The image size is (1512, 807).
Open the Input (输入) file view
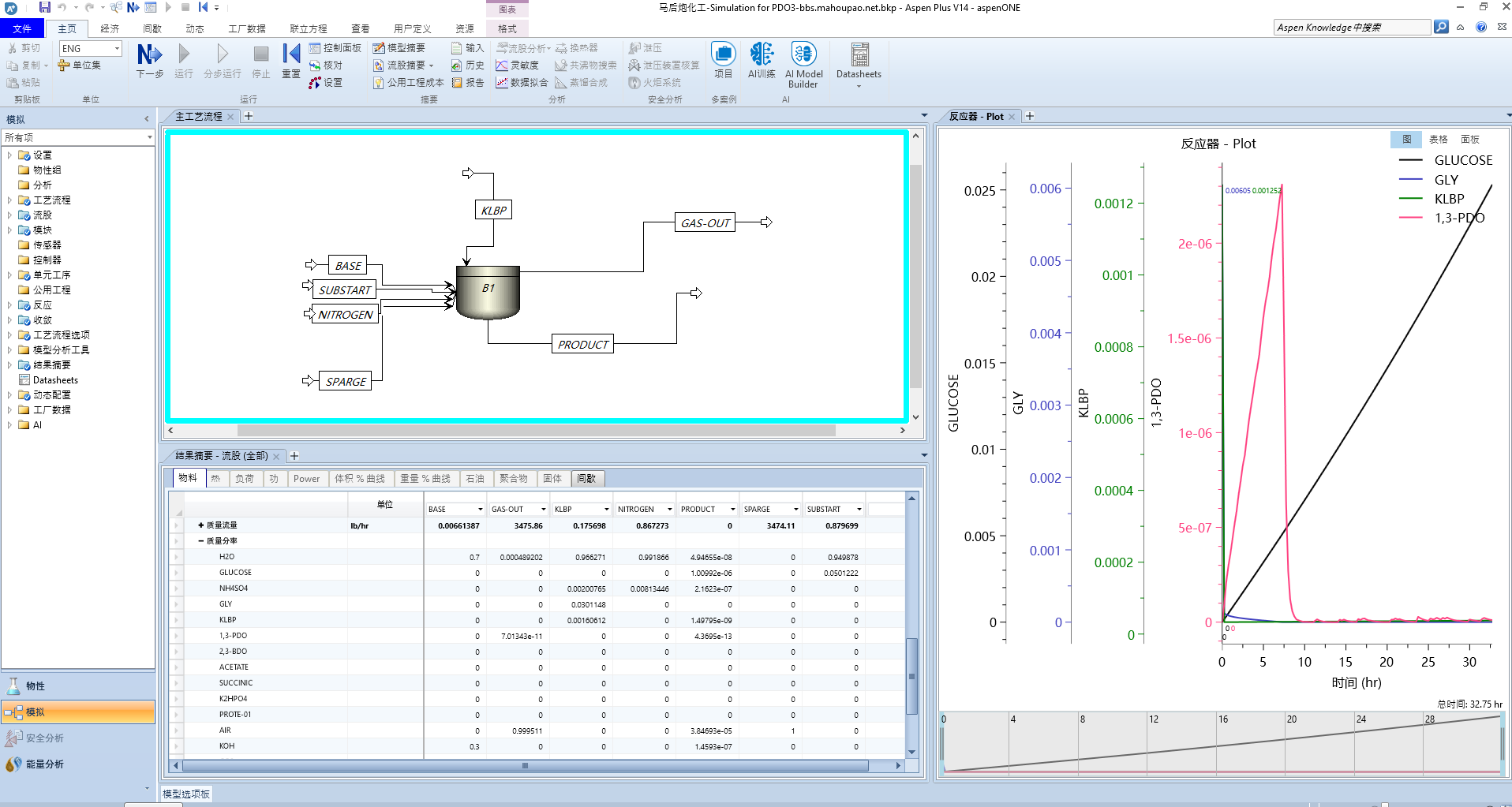click(x=467, y=48)
